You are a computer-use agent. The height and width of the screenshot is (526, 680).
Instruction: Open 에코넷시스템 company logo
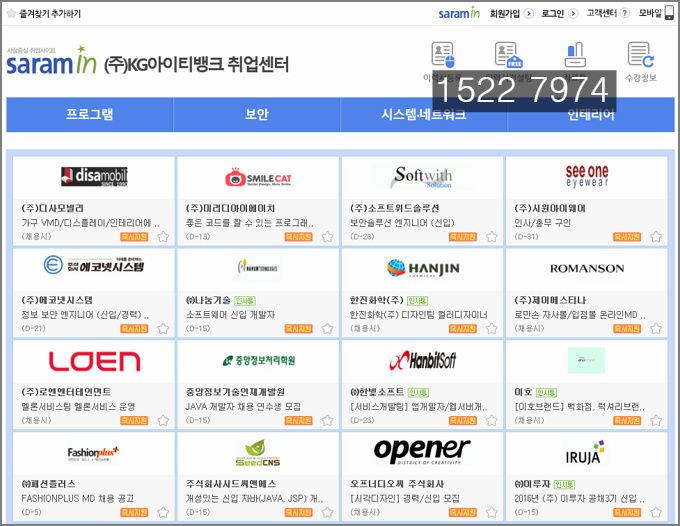[x=94, y=265]
